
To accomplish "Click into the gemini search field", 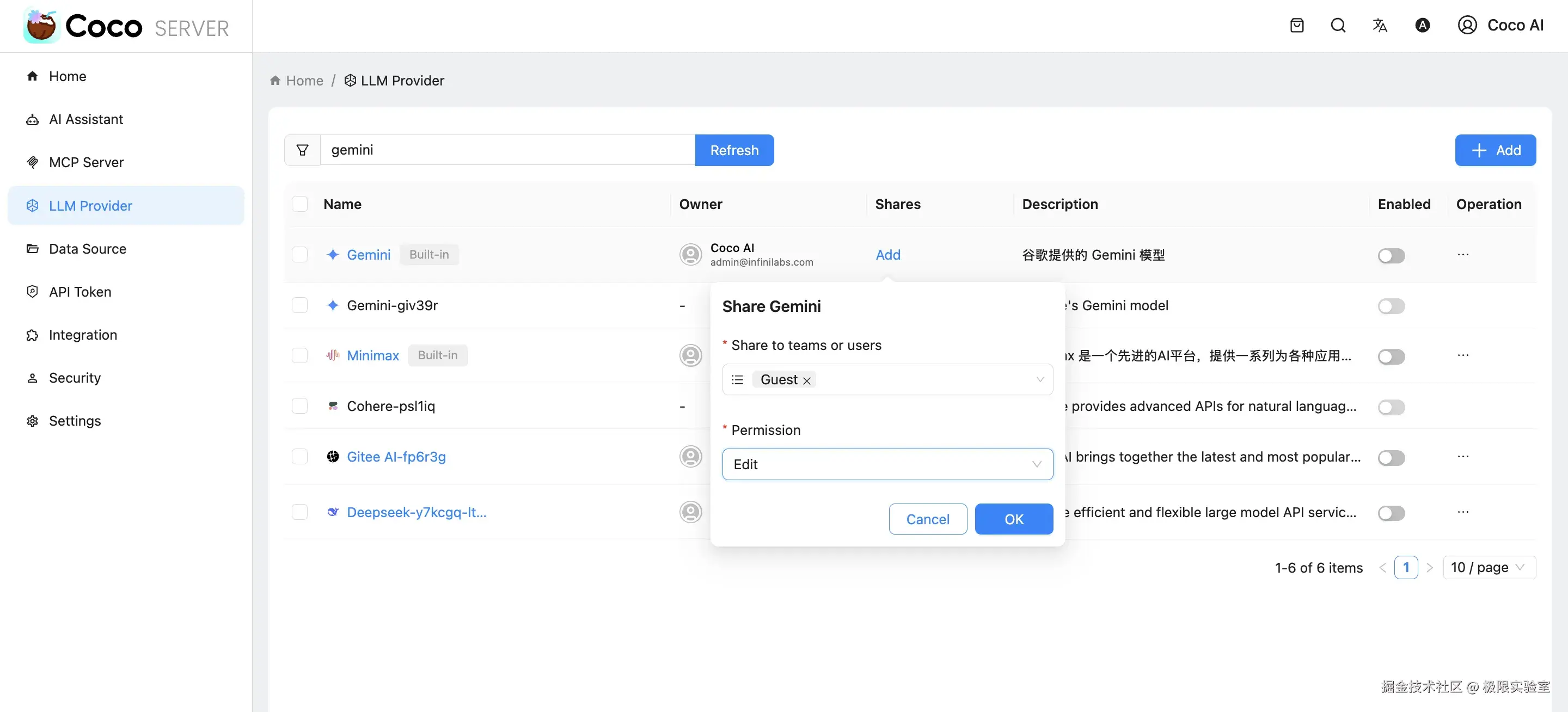I will [506, 150].
